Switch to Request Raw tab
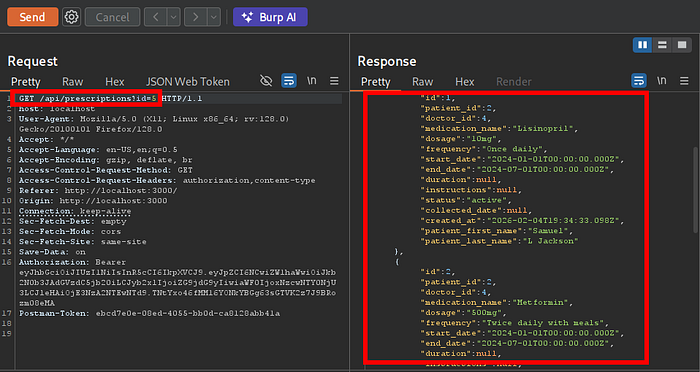The height and width of the screenshot is (372, 700). coord(72,82)
